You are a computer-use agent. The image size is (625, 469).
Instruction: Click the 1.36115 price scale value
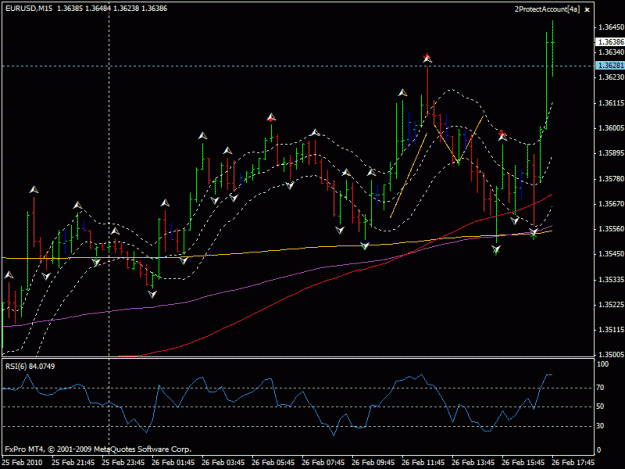coord(611,103)
